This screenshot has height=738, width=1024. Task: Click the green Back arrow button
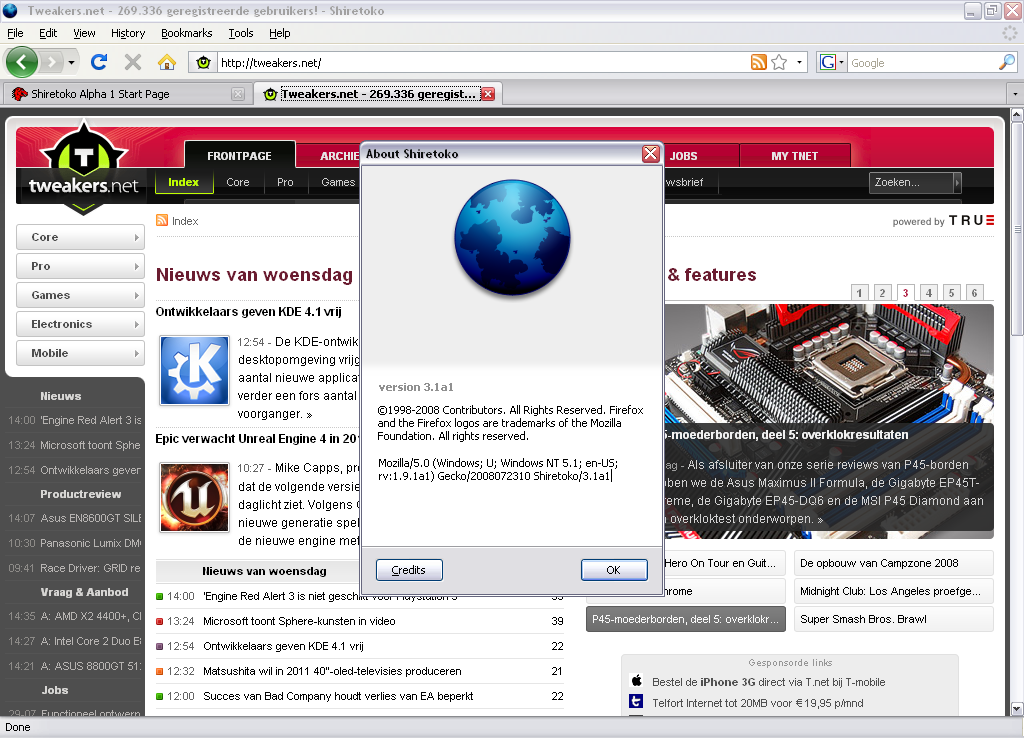22,63
